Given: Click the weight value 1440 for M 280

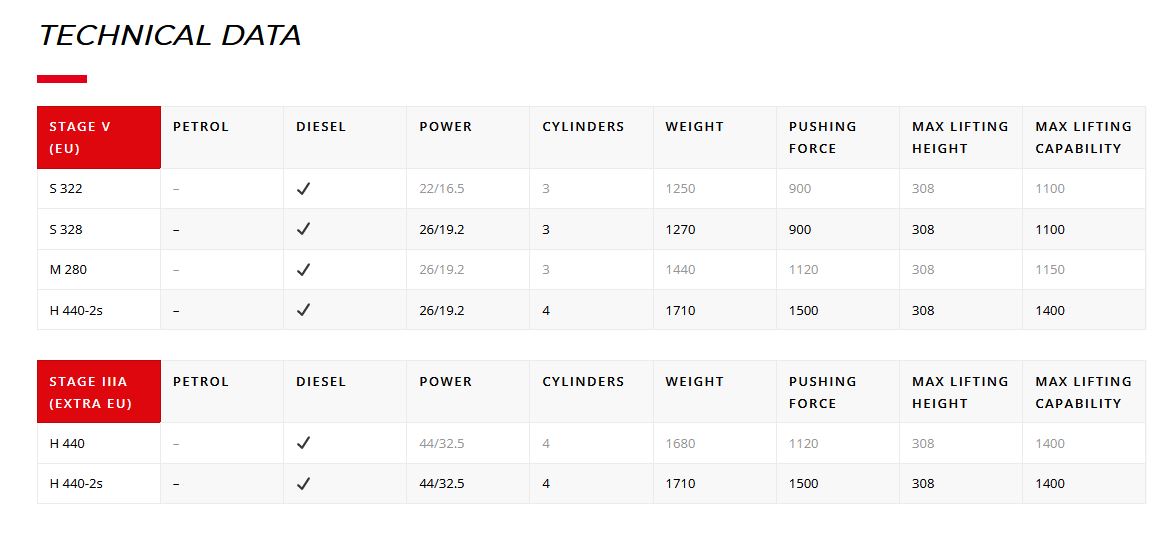Looking at the screenshot, I should (x=680, y=270).
